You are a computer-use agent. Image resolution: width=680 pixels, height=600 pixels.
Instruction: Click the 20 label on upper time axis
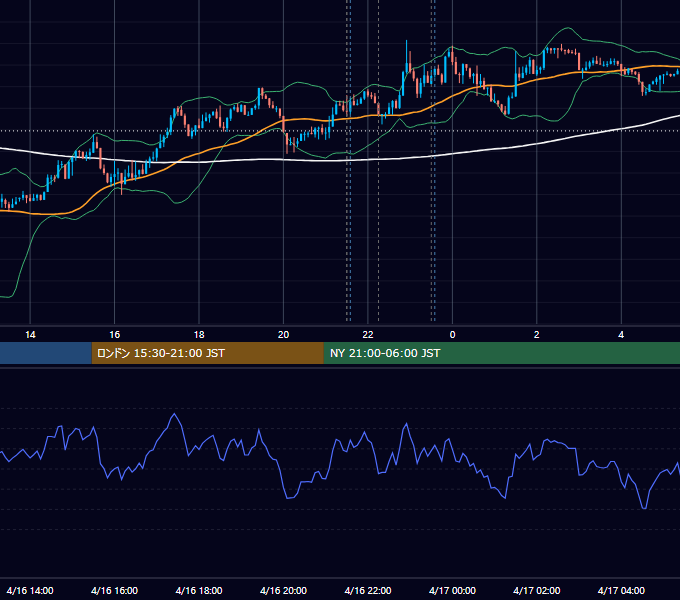[283, 335]
